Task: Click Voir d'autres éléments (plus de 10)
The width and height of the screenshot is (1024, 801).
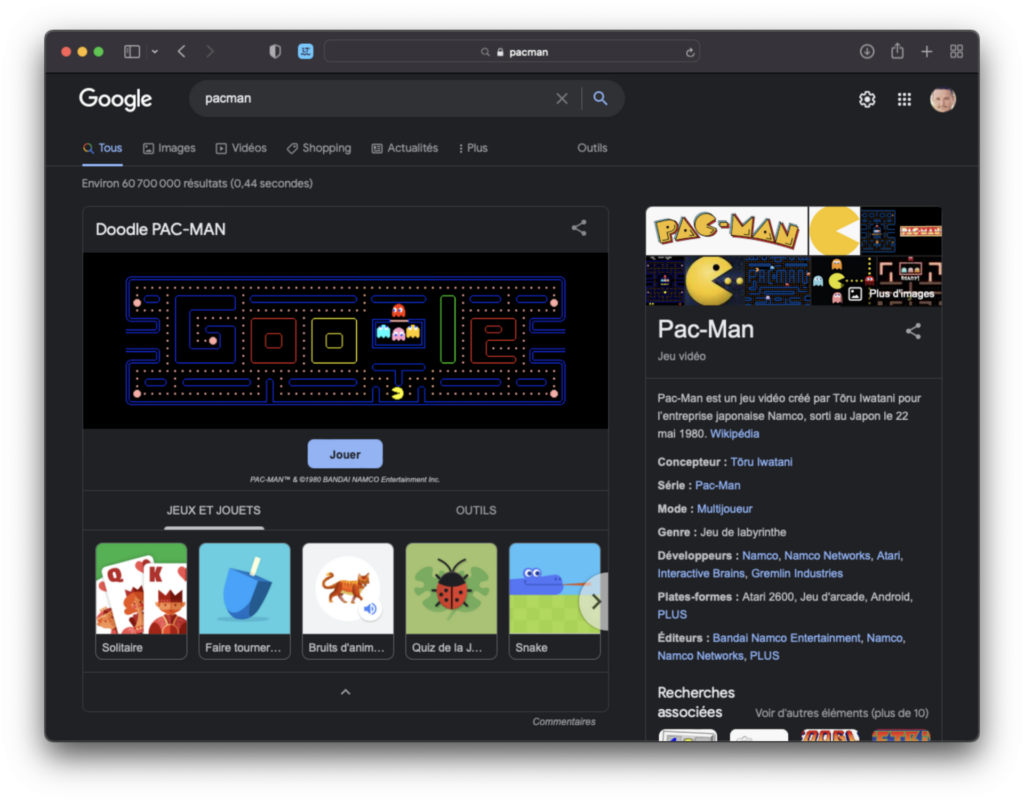Action: (x=842, y=713)
